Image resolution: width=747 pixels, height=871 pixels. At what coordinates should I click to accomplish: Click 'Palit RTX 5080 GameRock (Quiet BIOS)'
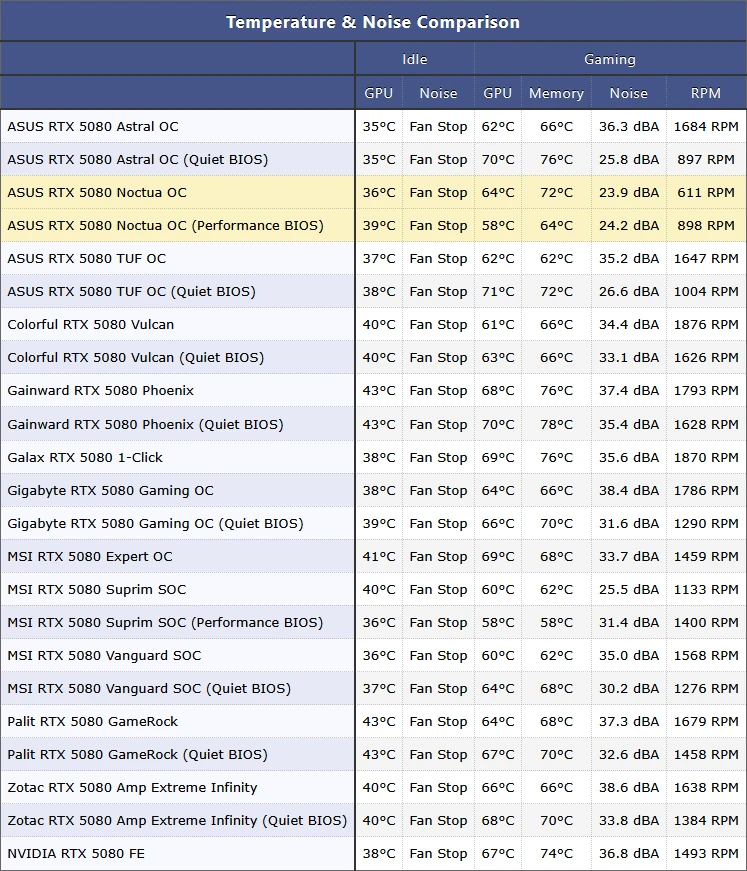(x=138, y=755)
